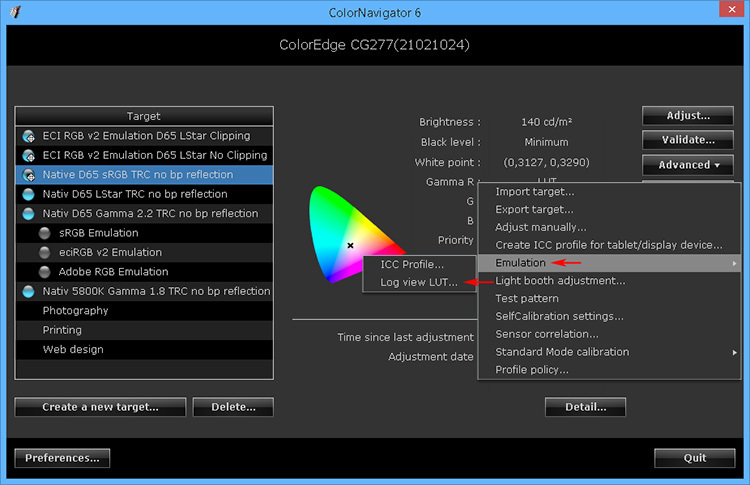
Task: Click Create a new target... button
Action: click(100, 407)
